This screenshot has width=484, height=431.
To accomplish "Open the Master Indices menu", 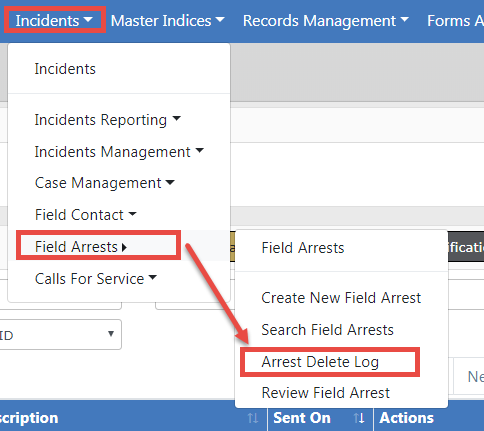I will tap(167, 21).
